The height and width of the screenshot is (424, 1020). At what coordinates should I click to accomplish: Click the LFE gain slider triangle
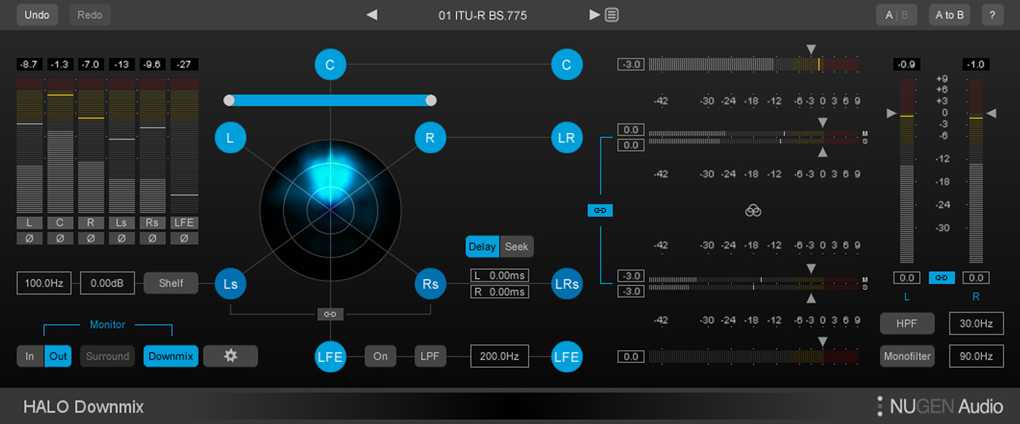[823, 341]
